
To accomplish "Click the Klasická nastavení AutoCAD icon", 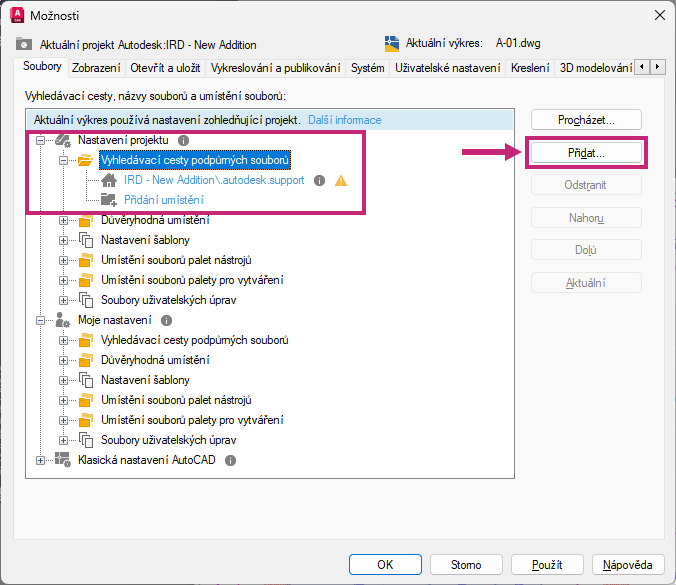I will point(63,460).
